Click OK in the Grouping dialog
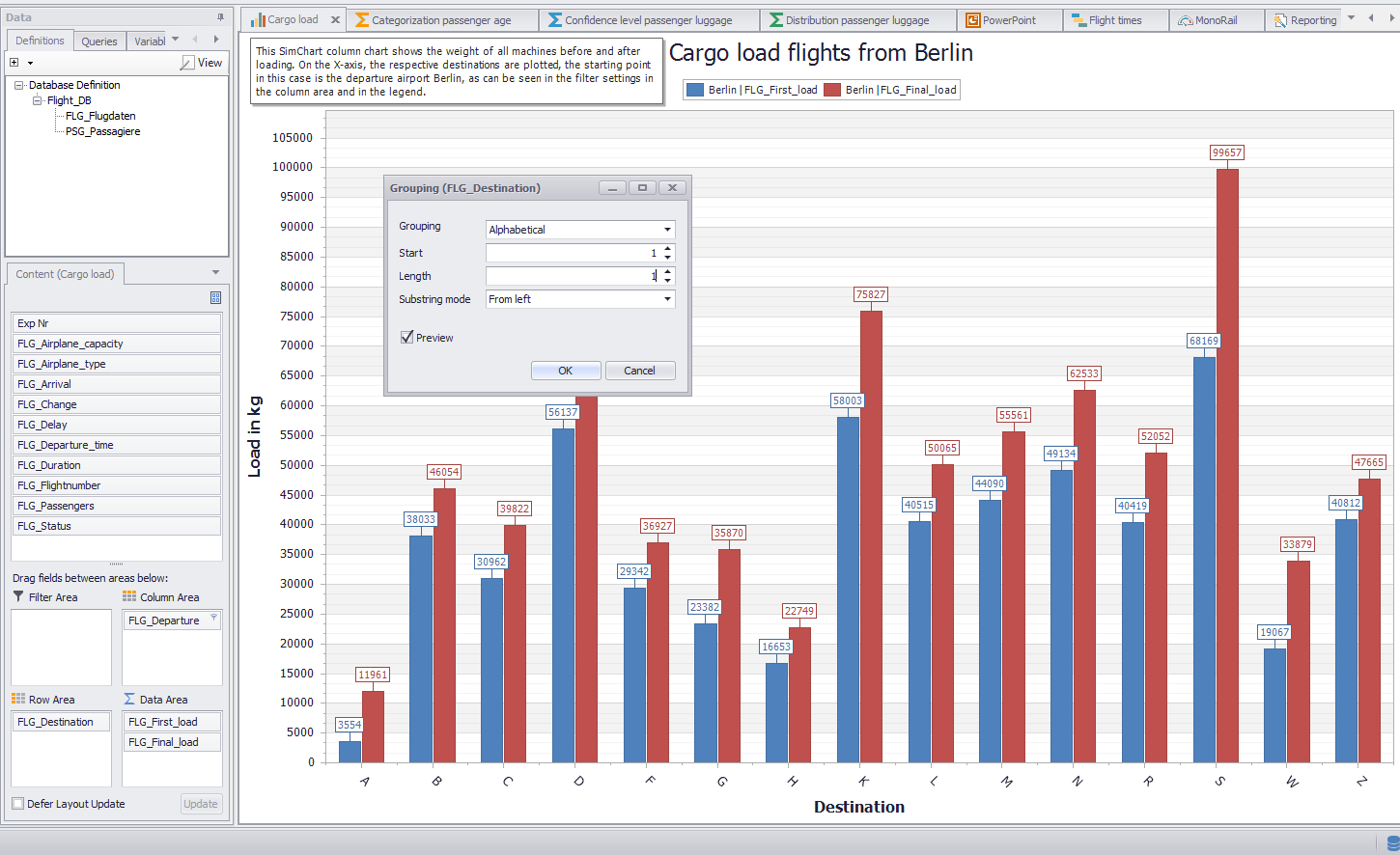The image size is (1400, 855). (x=565, y=371)
